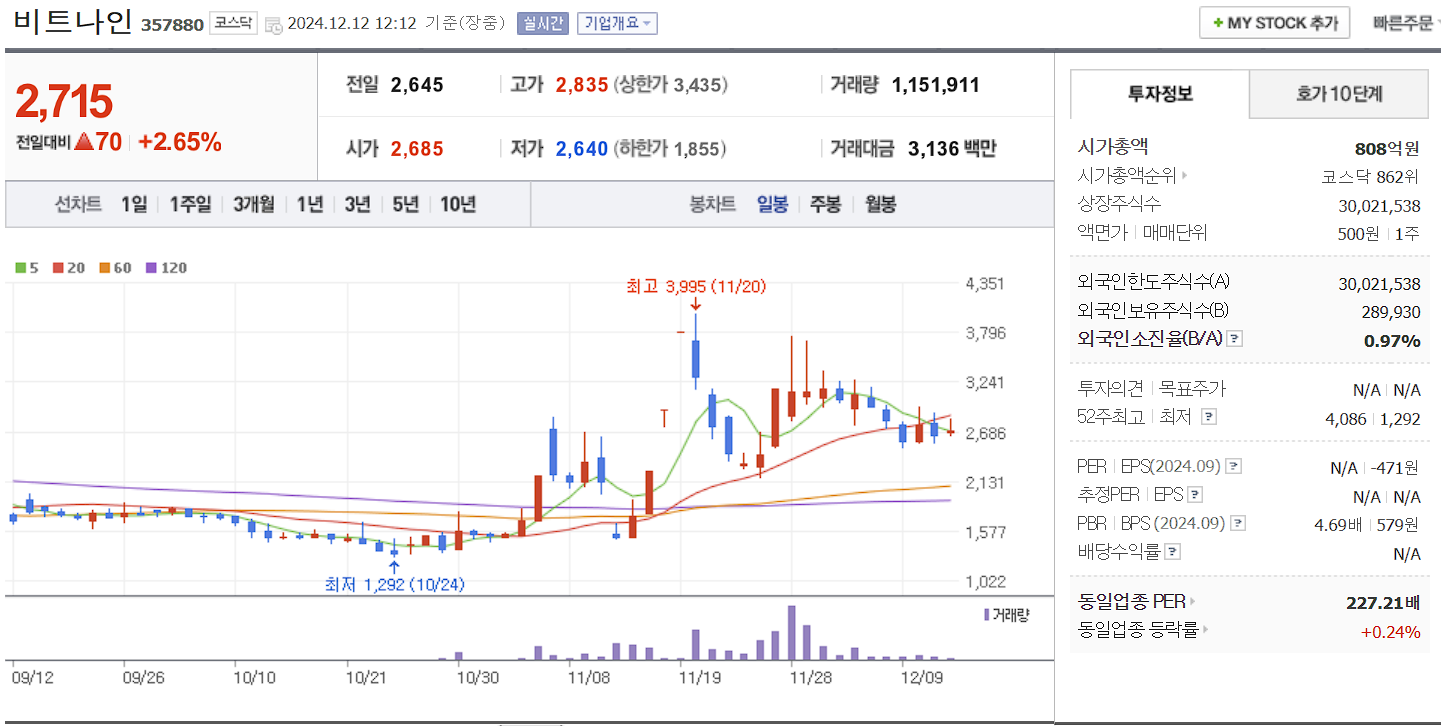
Task: Open the EPS(2024.09) help icon
Action: pyautogui.click(x=1233, y=465)
